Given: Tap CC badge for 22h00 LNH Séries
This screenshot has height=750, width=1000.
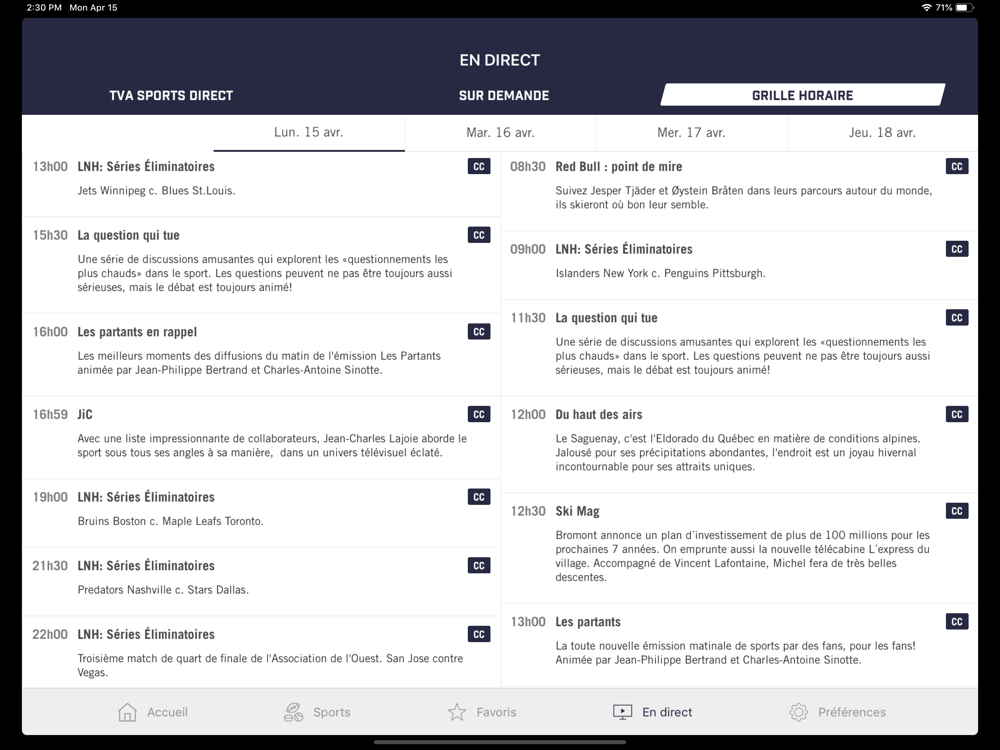Looking at the screenshot, I should click(479, 635).
